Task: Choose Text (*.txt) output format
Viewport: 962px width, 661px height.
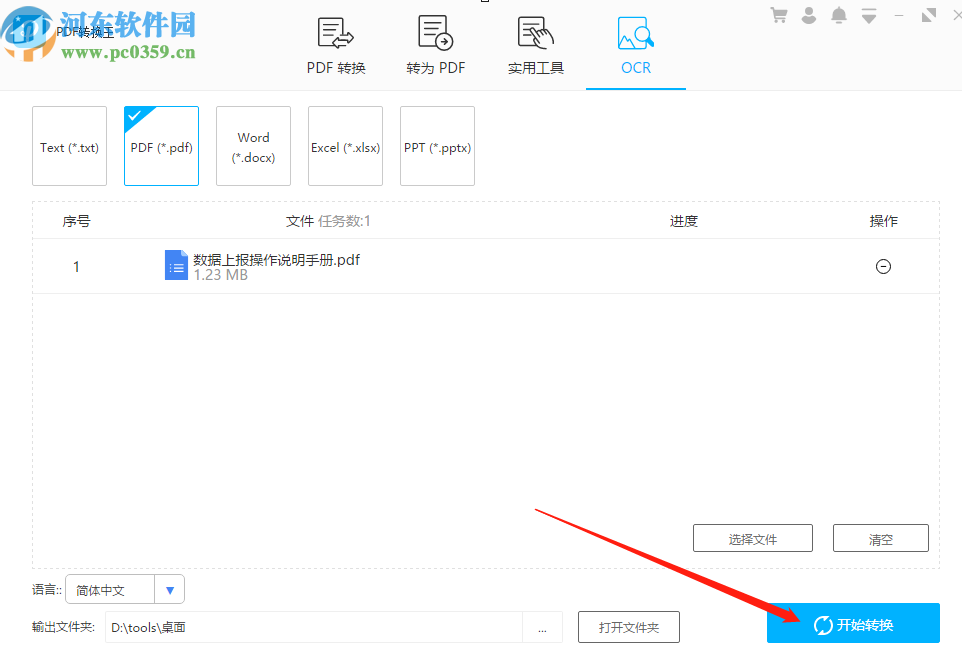Action: click(69, 146)
